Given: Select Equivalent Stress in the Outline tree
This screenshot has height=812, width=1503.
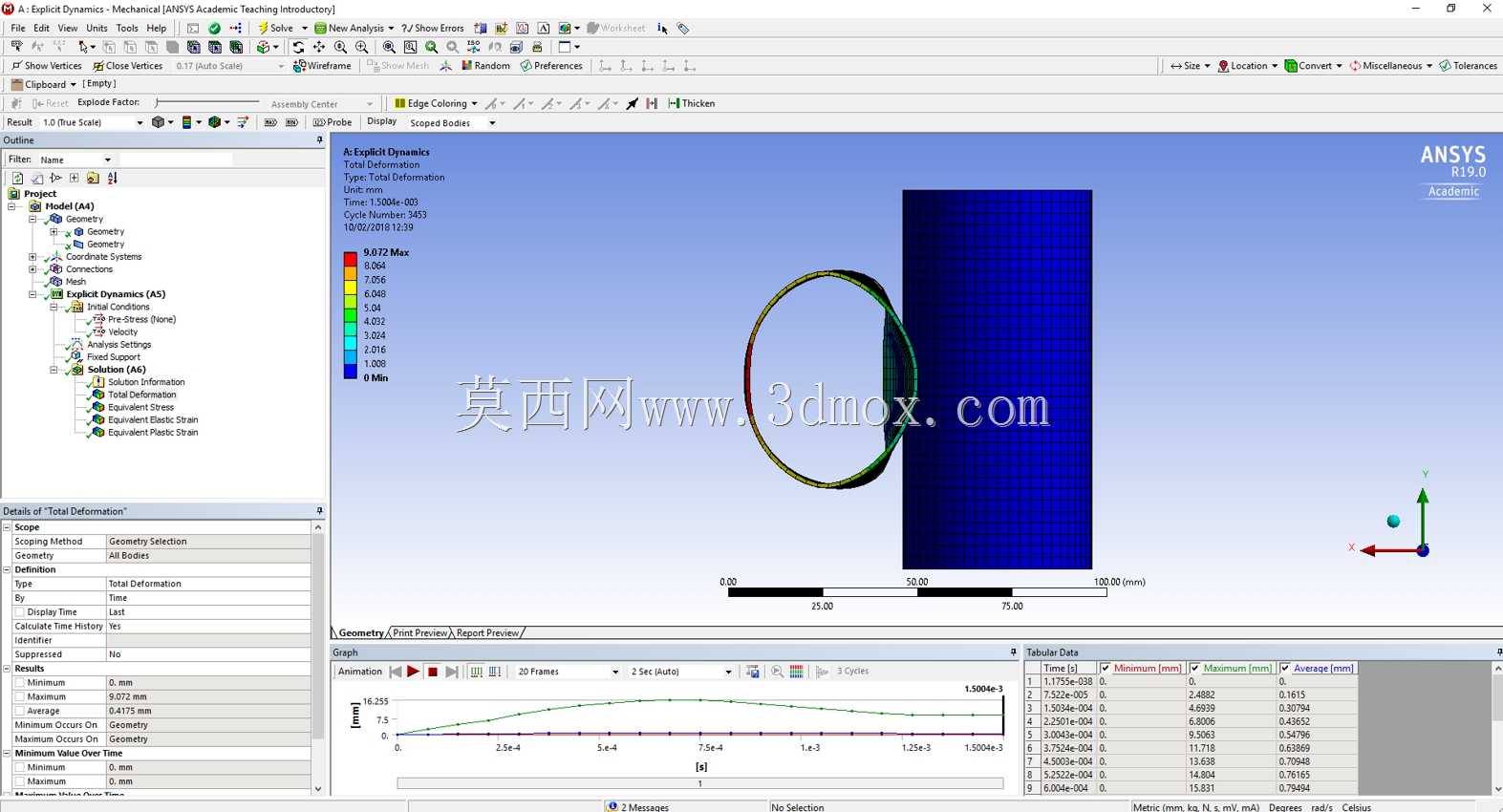Looking at the screenshot, I should point(141,407).
